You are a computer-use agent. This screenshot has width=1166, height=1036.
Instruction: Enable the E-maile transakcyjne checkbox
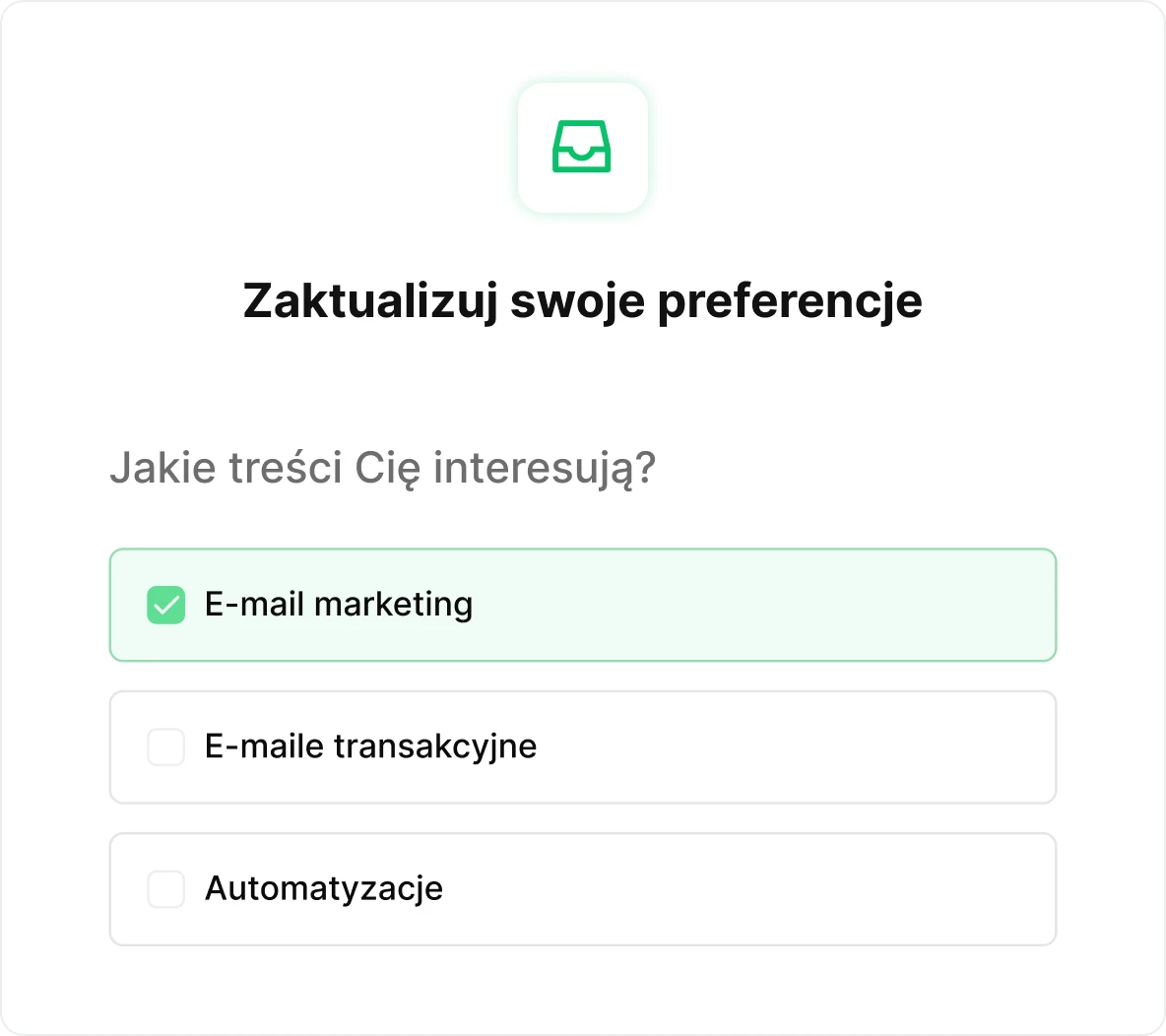point(165,747)
